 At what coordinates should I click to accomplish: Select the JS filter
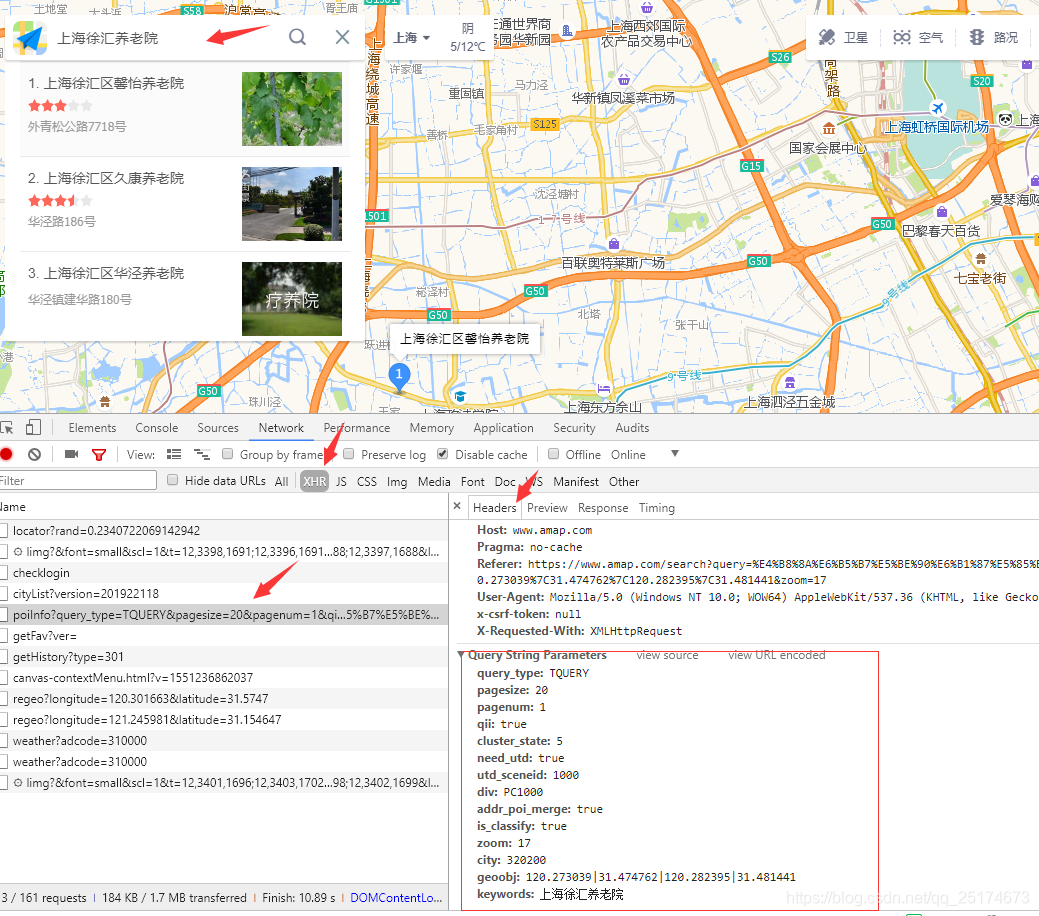[341, 482]
